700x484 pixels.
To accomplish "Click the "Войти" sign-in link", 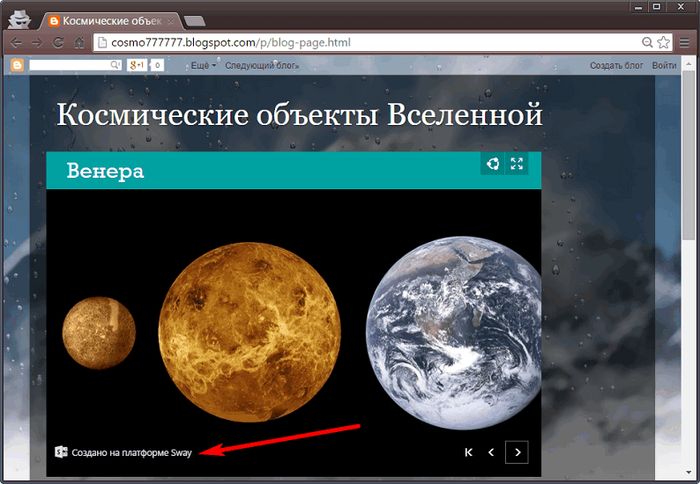I will 664,65.
